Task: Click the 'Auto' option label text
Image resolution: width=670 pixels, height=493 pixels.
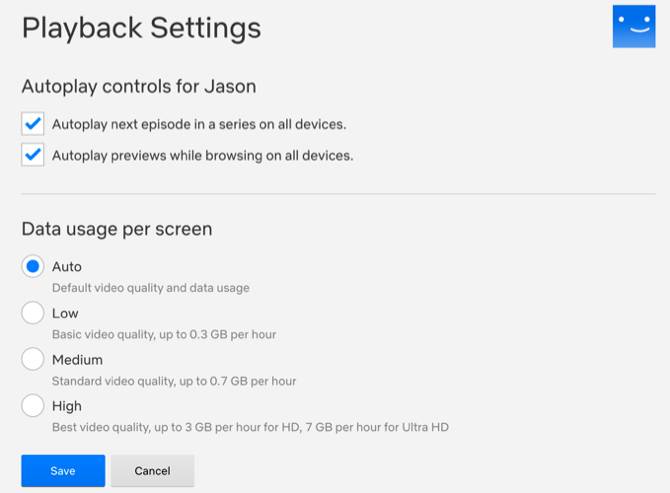Action: click(67, 267)
